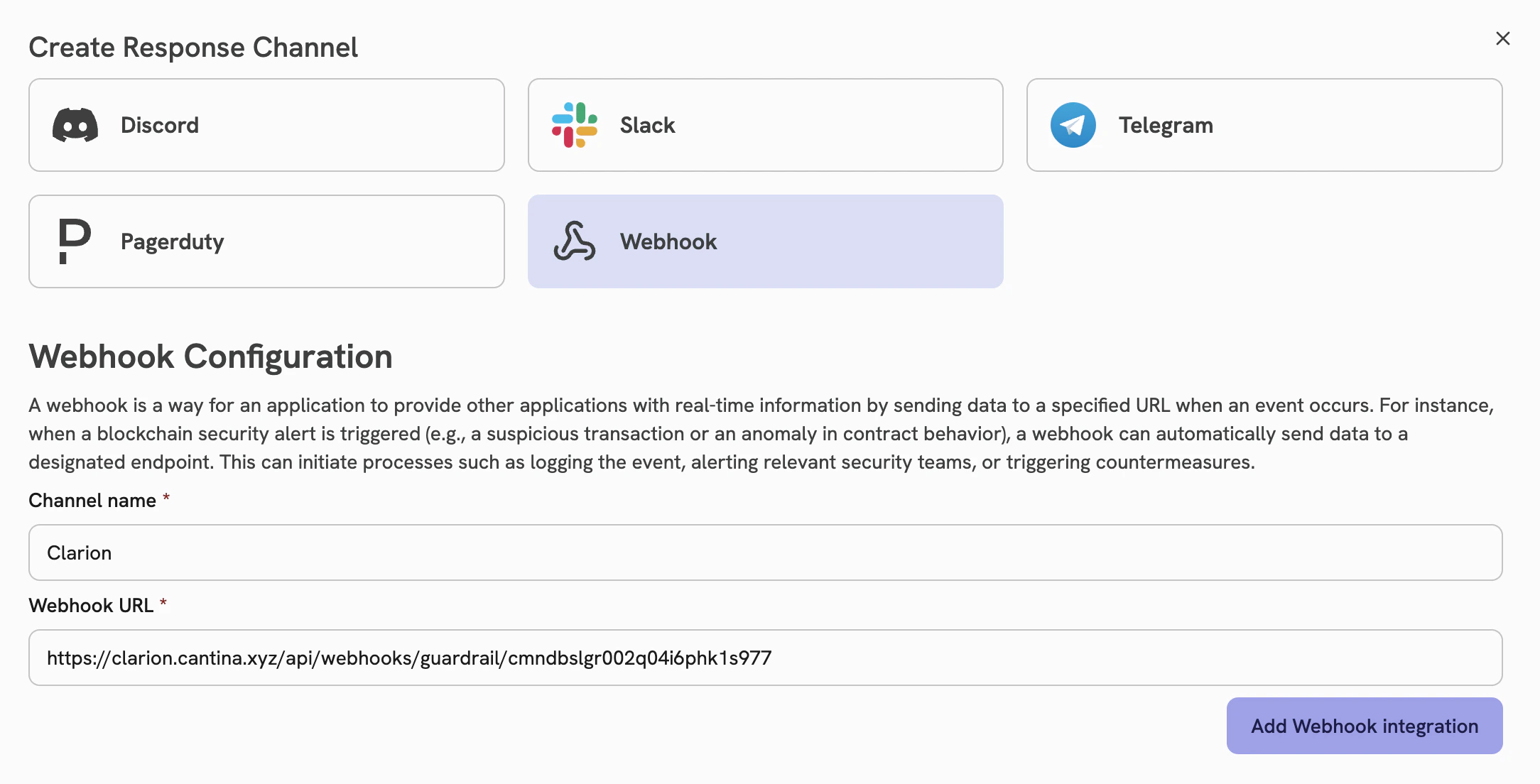This screenshot has width=1540, height=784.
Task: Click the Pagerduty P logo icon
Action: tap(75, 241)
